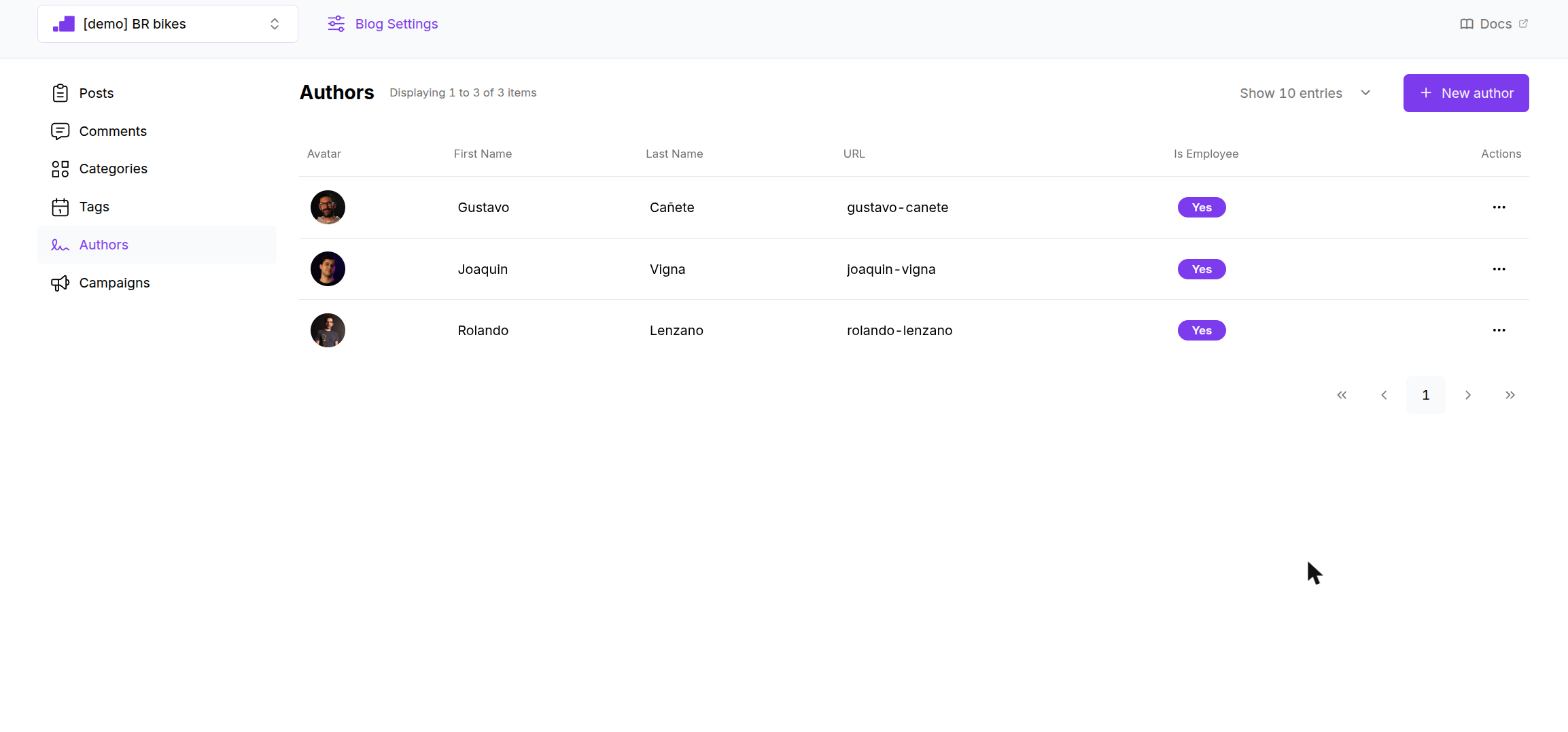Expand the Show 10 entries dropdown

click(1305, 93)
